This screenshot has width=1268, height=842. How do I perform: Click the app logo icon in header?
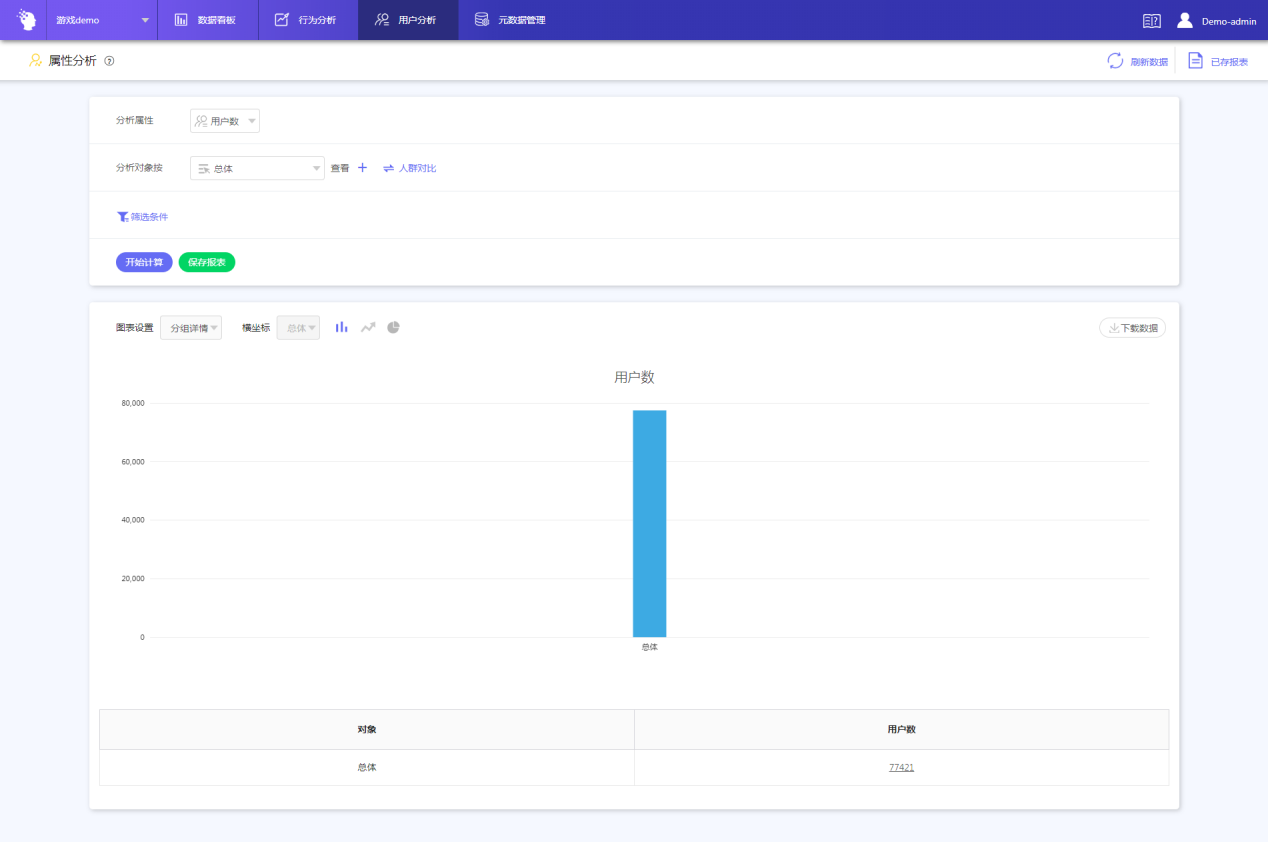pyautogui.click(x=26, y=20)
